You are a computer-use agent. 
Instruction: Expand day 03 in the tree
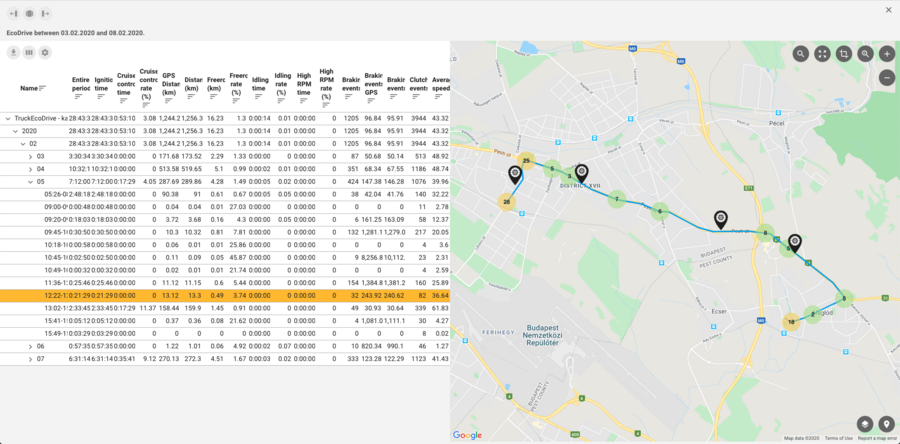pos(31,157)
